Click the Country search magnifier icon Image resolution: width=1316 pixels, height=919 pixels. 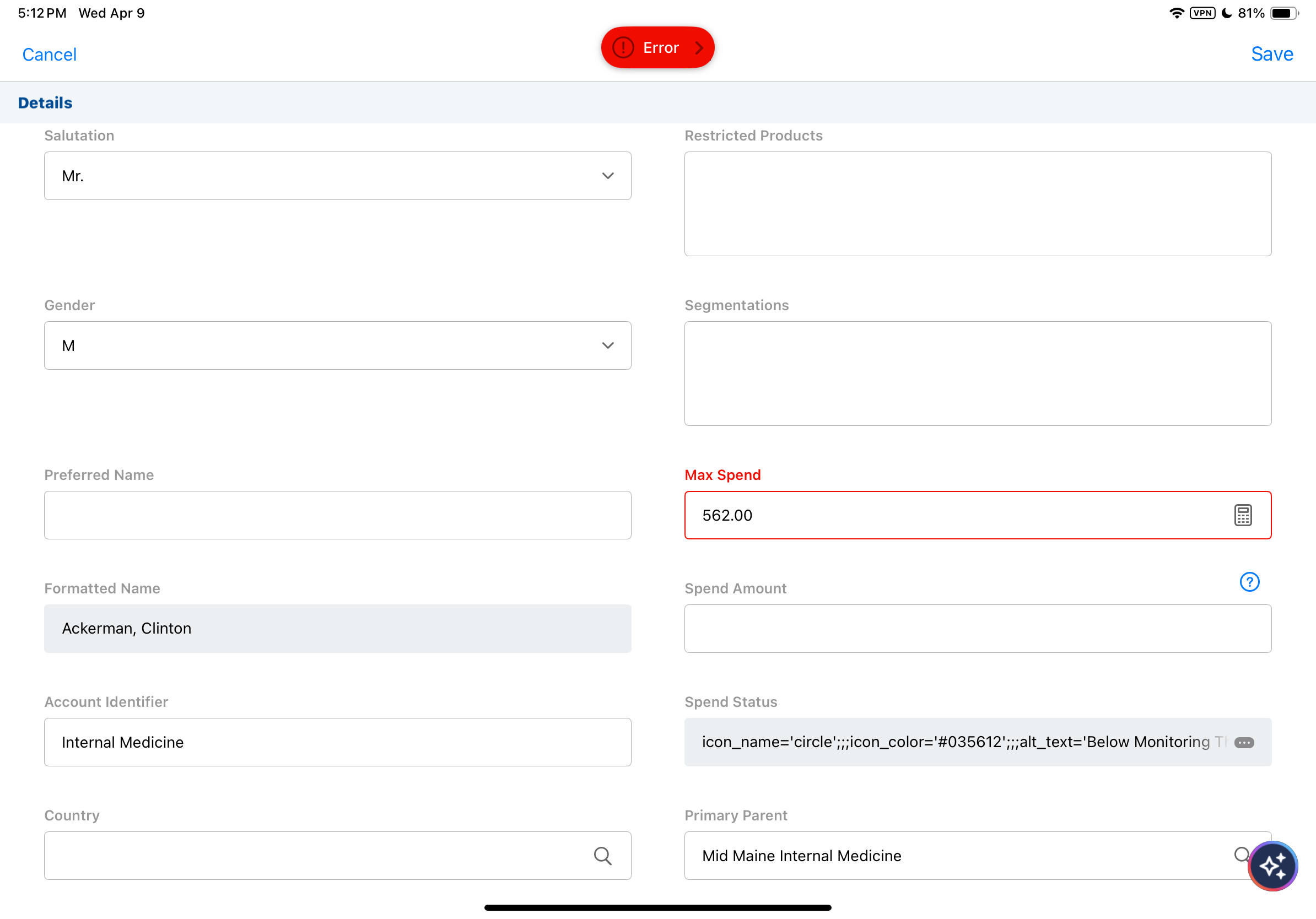(x=602, y=856)
